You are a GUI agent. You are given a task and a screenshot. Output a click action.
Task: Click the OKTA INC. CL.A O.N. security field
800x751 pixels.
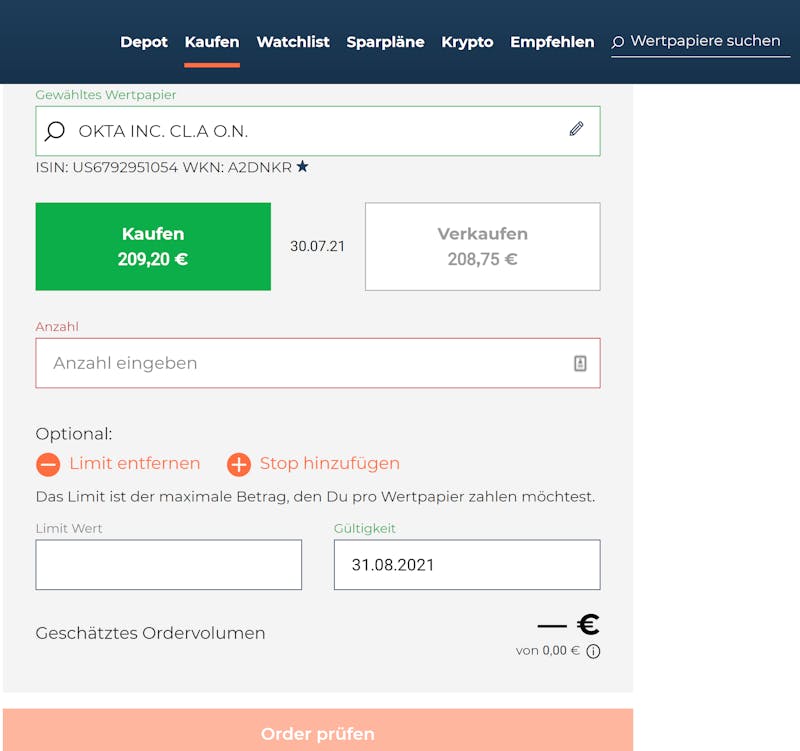click(x=318, y=131)
